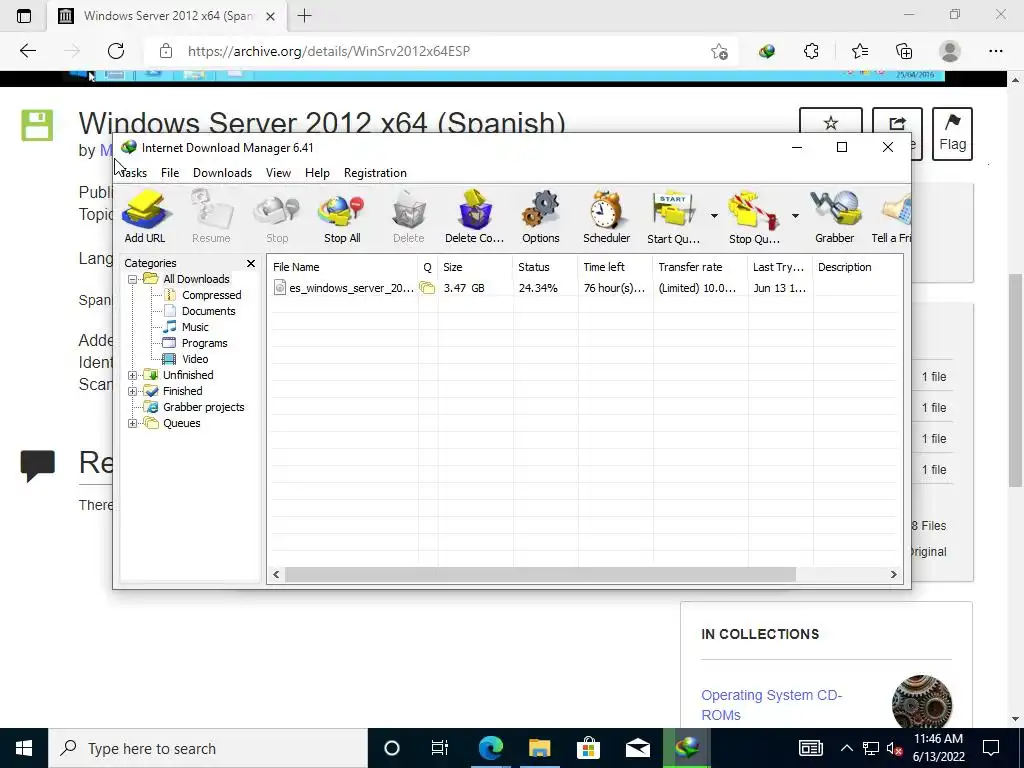
Task: Select Grabber projects in tree
Action: click(x=203, y=407)
